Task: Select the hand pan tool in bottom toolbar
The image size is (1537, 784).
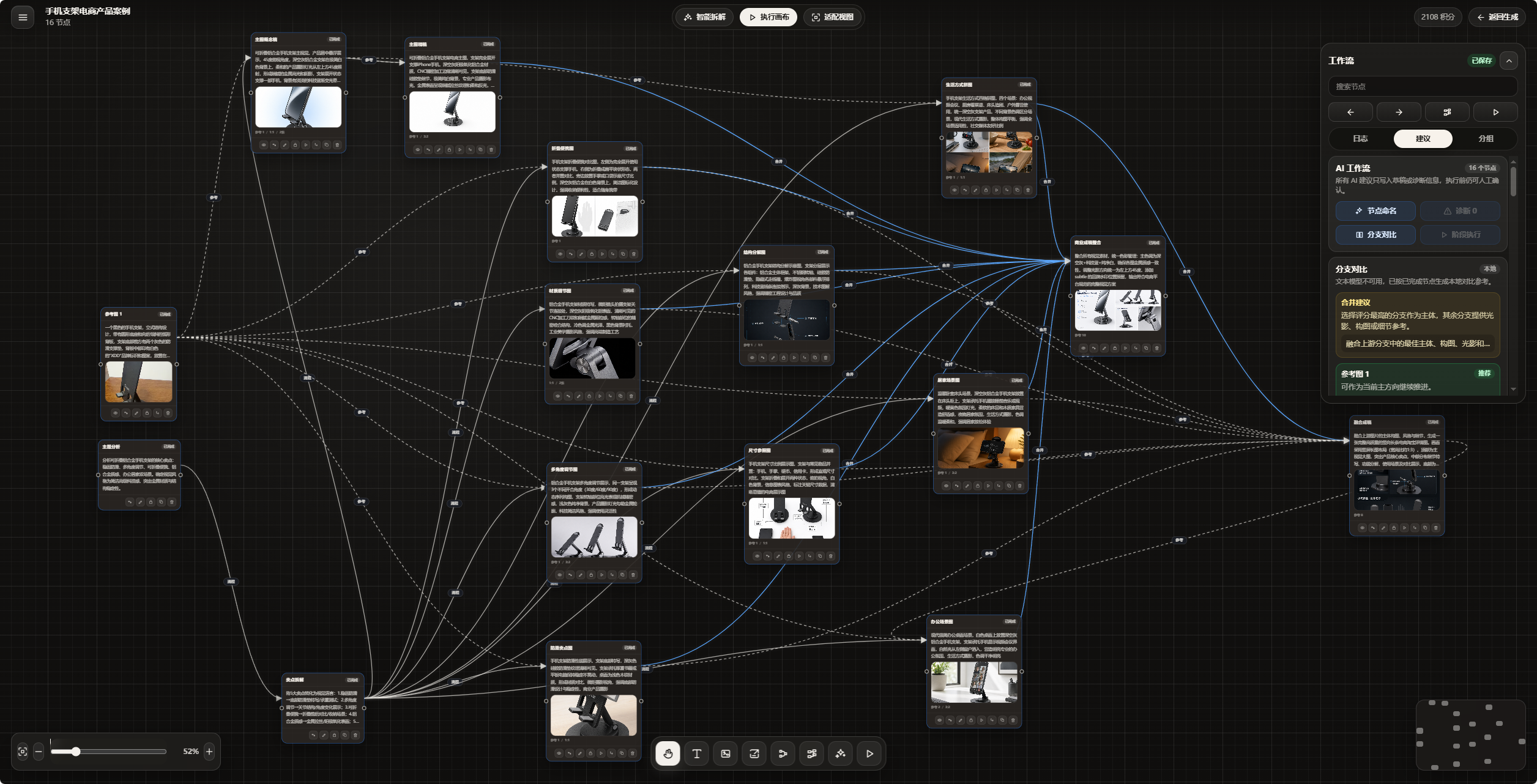Action: pos(668,753)
